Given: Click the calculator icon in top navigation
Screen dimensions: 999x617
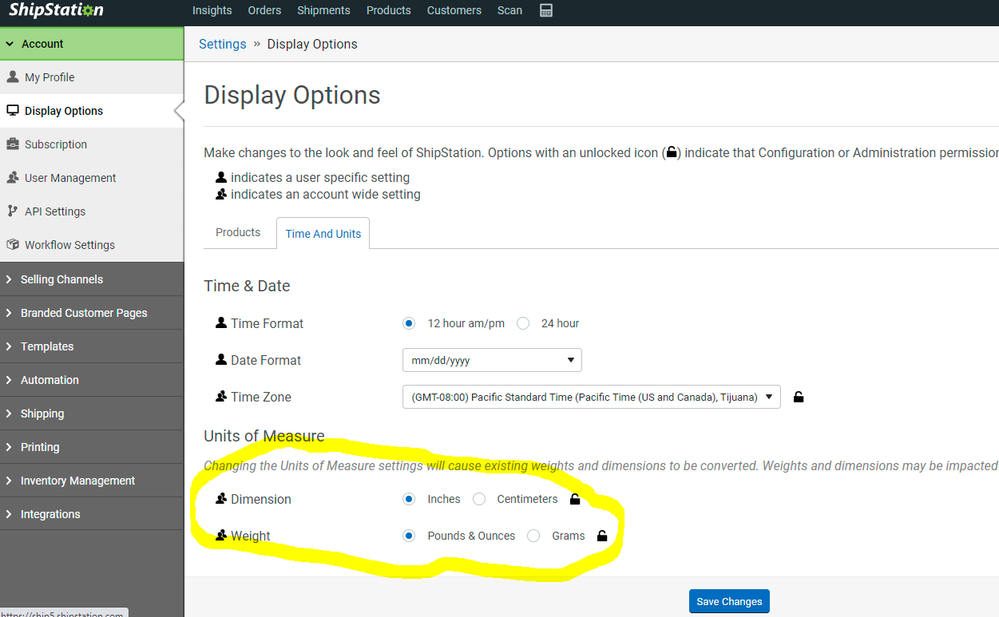Looking at the screenshot, I should click(x=546, y=11).
